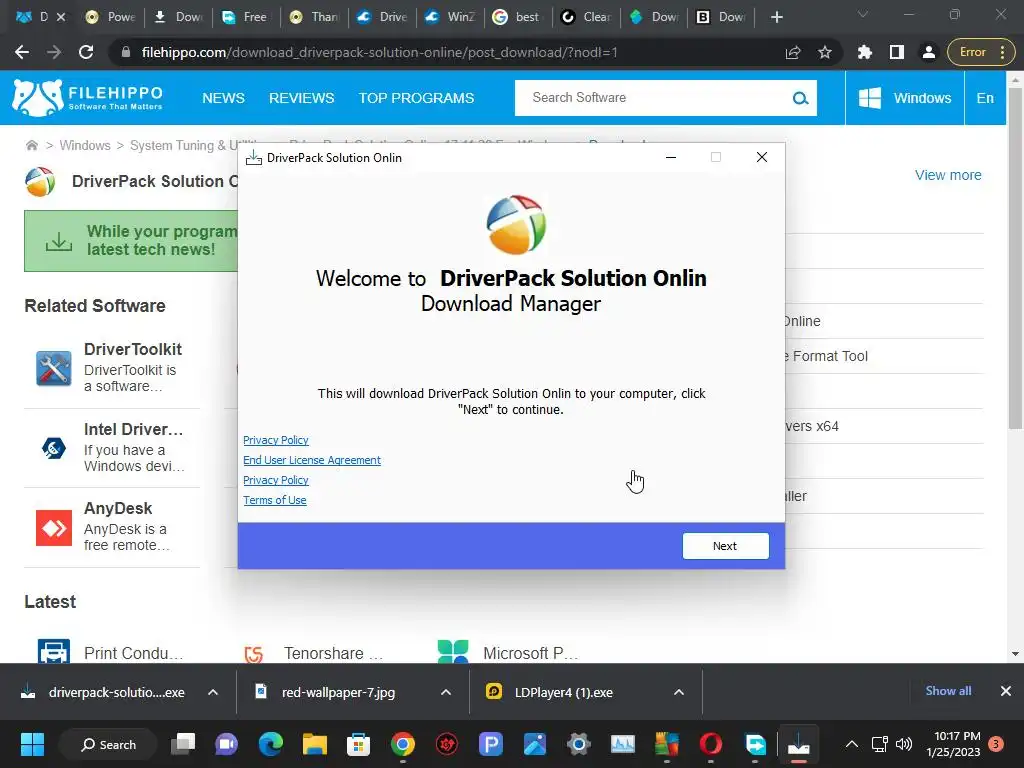Expand LDPlayer4 (1).exe download options
The width and height of the screenshot is (1024, 768).
[679, 692]
